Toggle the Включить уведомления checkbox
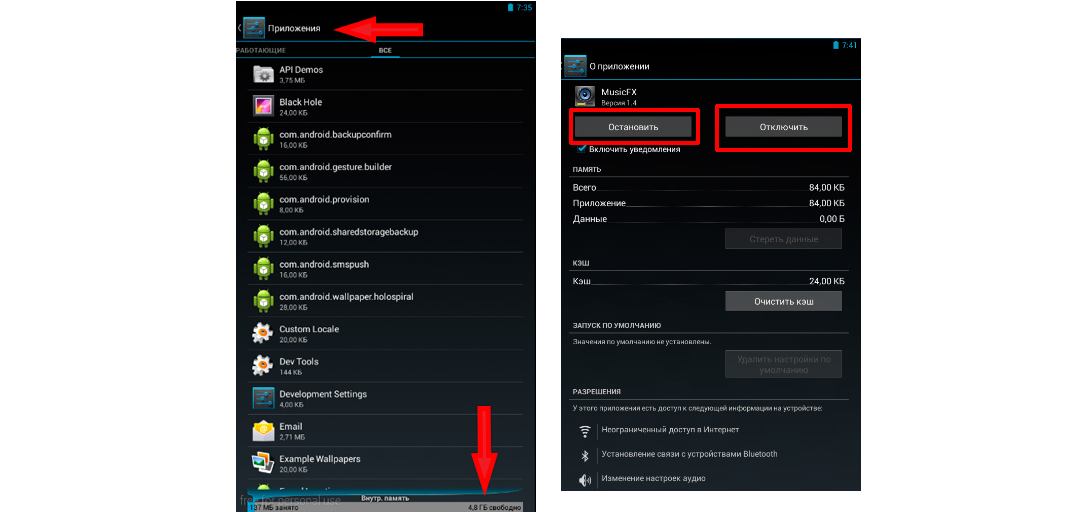The width and height of the screenshot is (1074, 512). coord(581,149)
